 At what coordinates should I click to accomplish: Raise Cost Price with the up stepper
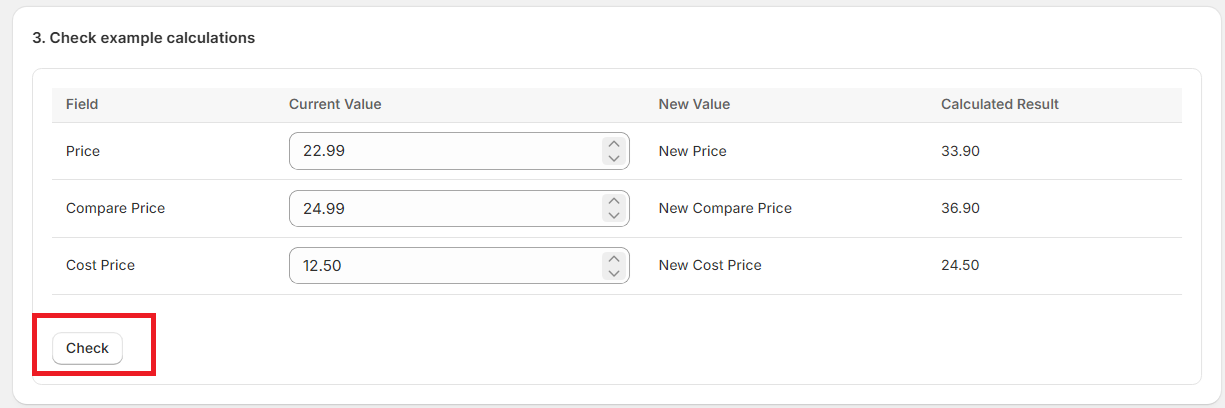(x=614, y=258)
